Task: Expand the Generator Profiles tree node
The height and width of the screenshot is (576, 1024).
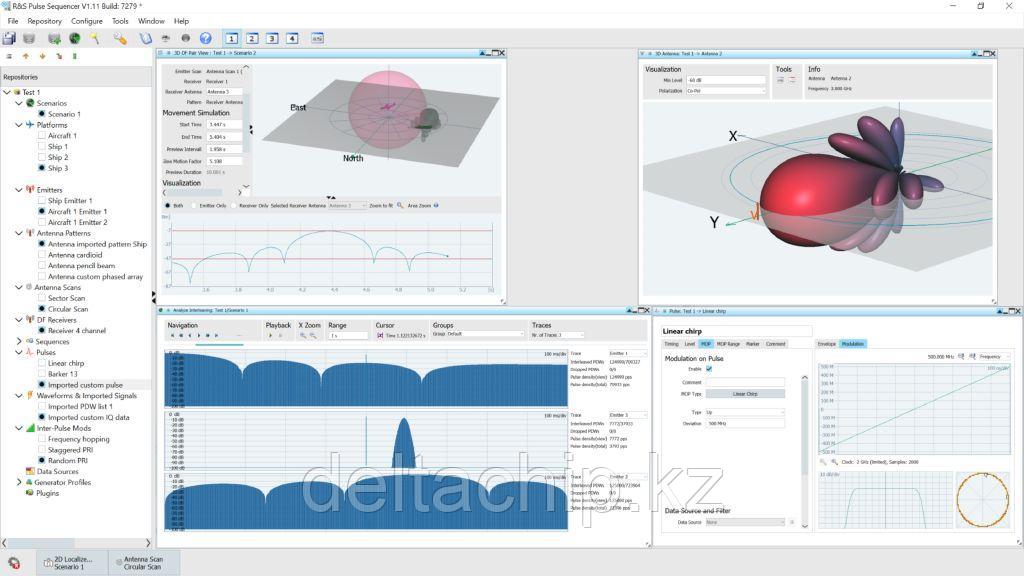Action: [19, 482]
